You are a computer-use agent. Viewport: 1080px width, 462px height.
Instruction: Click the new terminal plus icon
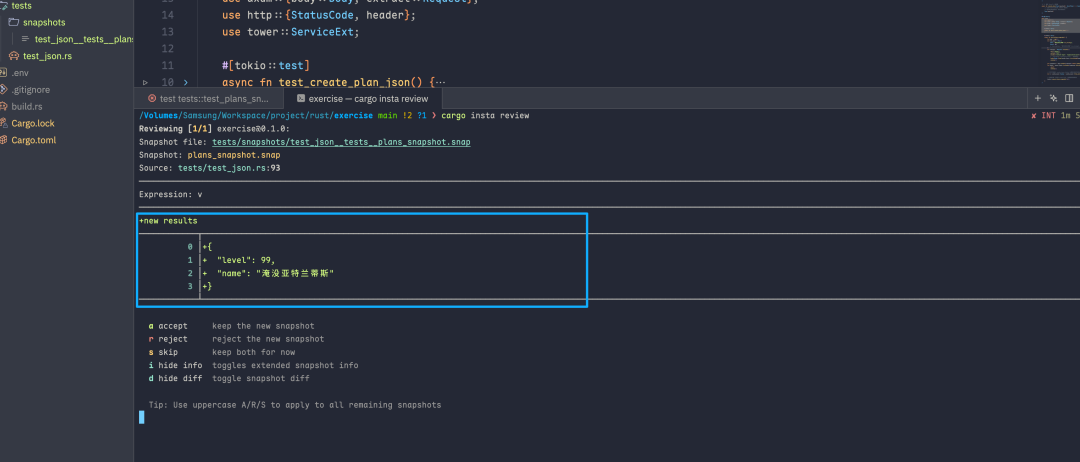(1037, 98)
